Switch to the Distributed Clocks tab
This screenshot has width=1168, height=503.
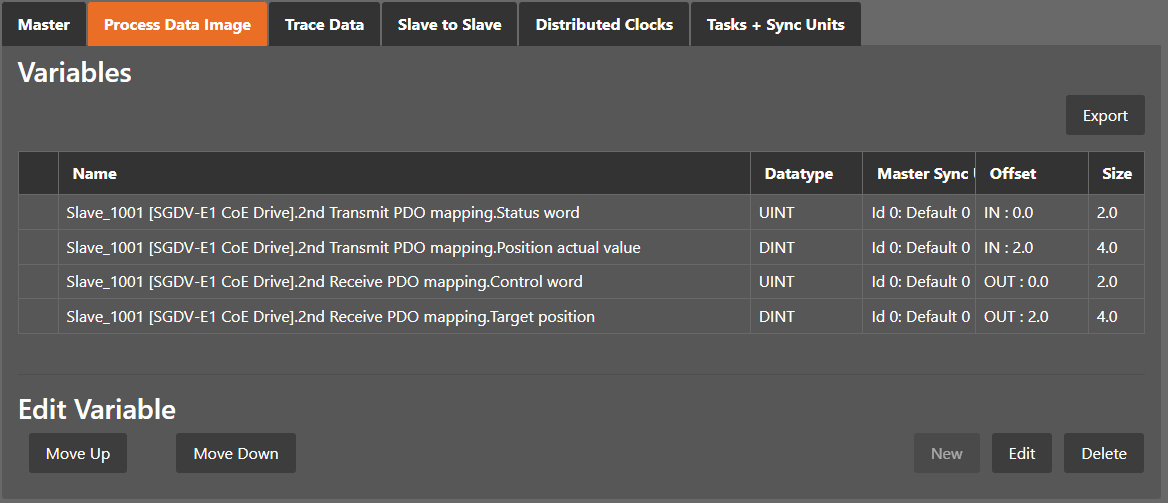click(604, 24)
